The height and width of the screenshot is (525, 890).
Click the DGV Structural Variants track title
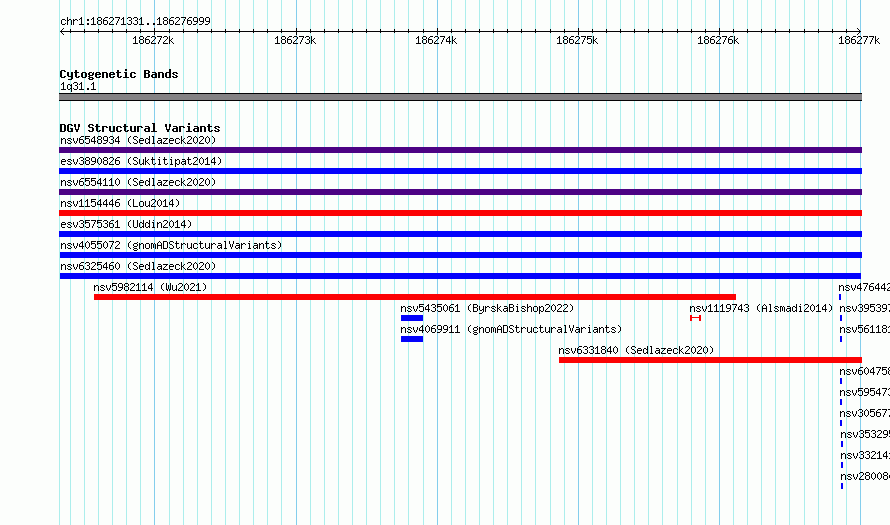coord(140,128)
